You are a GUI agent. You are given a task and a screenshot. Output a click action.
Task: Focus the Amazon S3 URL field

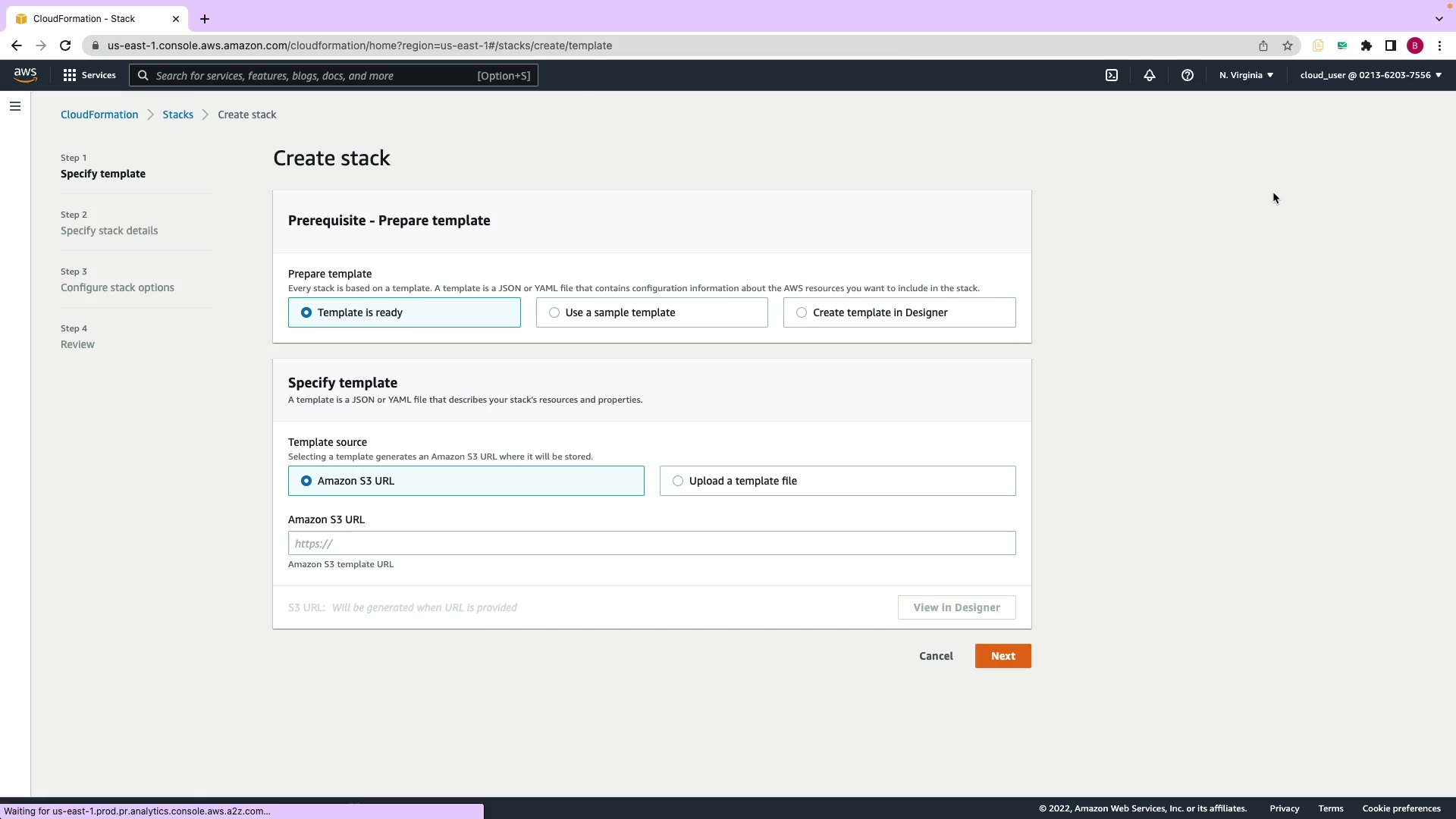[651, 543]
